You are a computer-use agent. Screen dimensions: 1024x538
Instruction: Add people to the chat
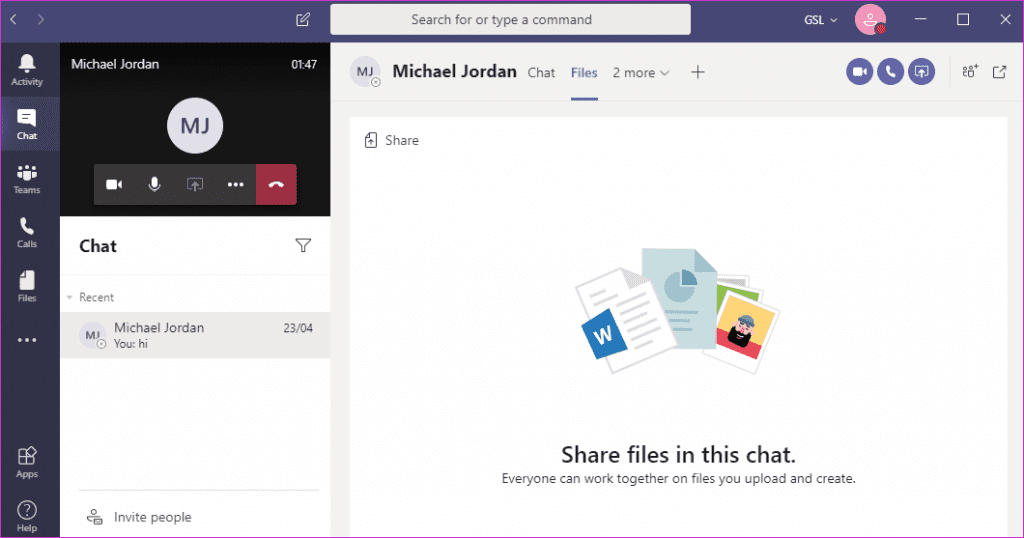pos(968,72)
